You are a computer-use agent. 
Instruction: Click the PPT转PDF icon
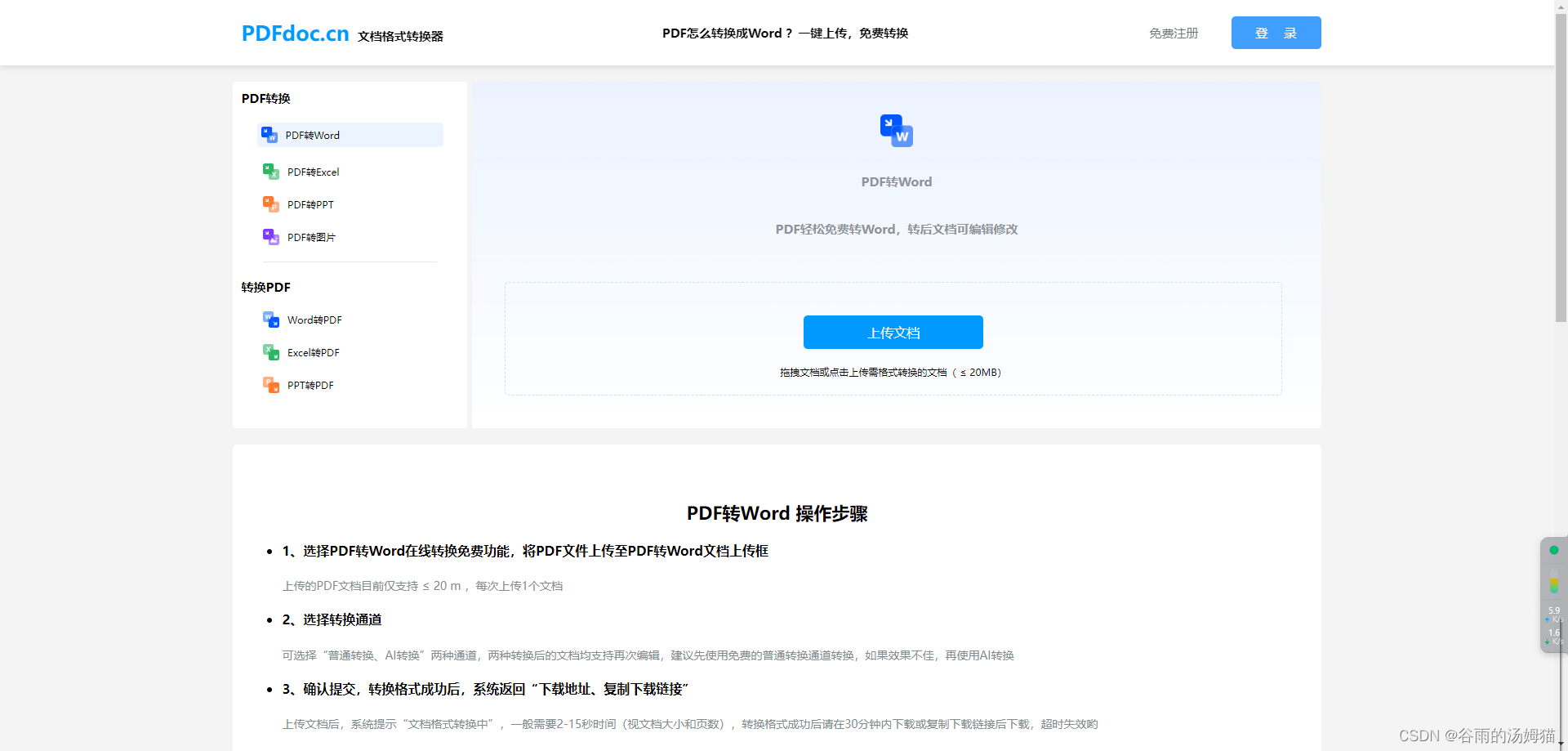tap(271, 385)
